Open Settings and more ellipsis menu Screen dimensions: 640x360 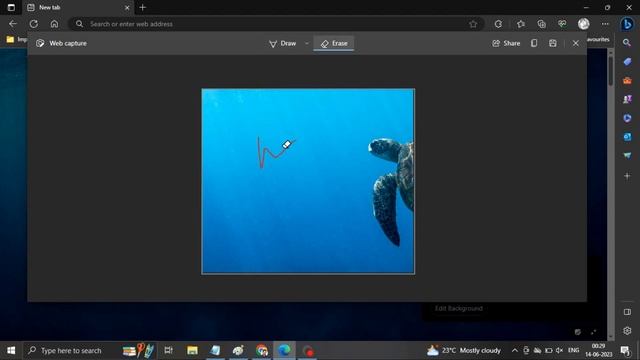point(605,24)
